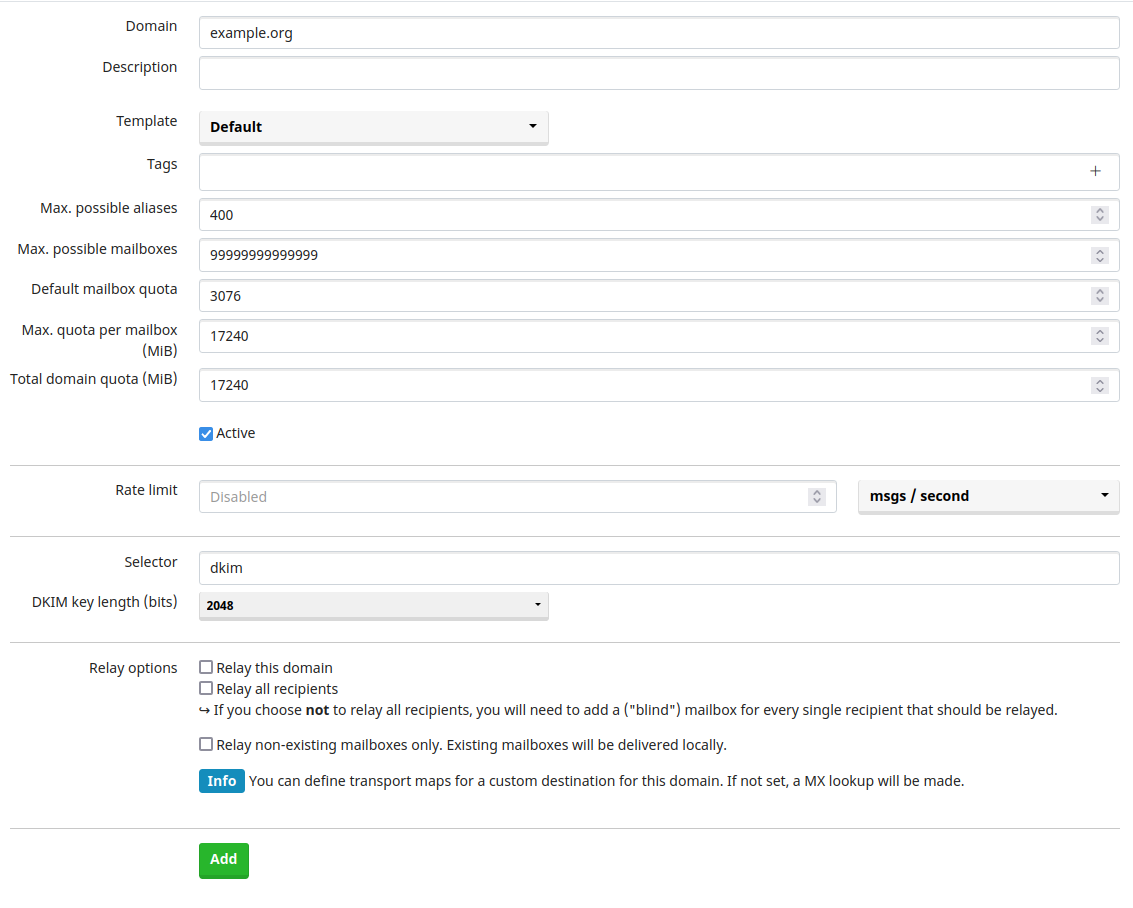Open the msgs / second unit dropdown

988,495
